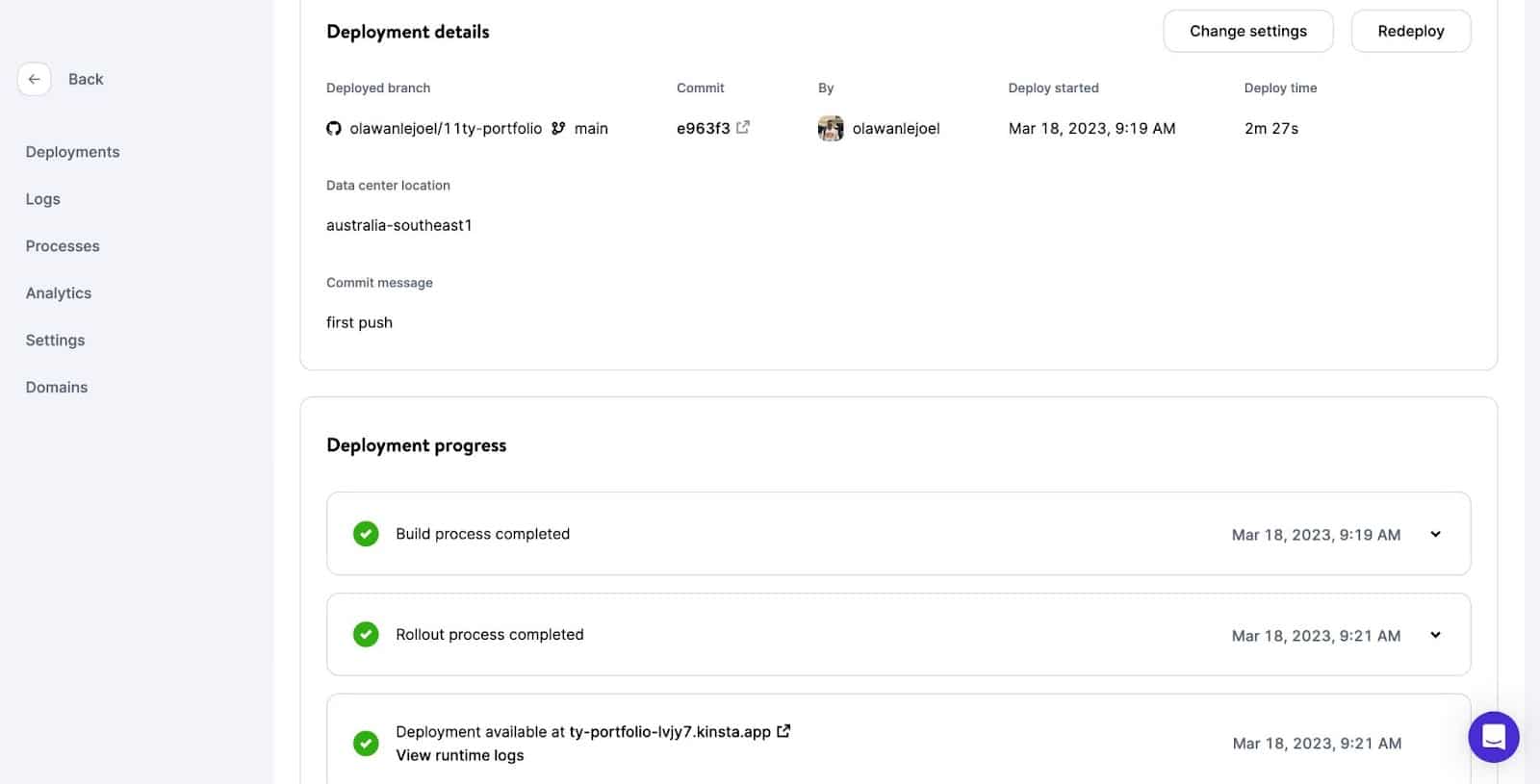Open the ty-portfolio-lvjy7.kinsta.app link
This screenshot has height=784, width=1540.
[670, 732]
